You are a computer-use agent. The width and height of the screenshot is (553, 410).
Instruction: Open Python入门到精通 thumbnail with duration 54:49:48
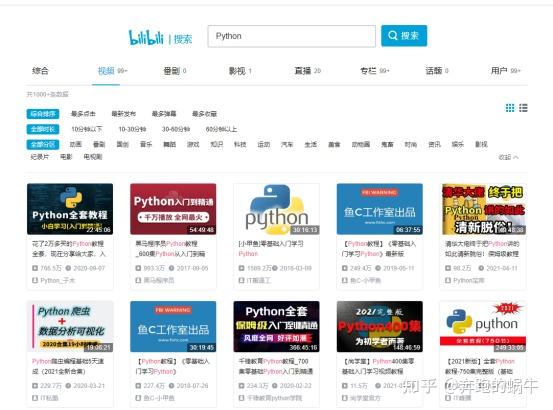pyautogui.click(x=173, y=209)
